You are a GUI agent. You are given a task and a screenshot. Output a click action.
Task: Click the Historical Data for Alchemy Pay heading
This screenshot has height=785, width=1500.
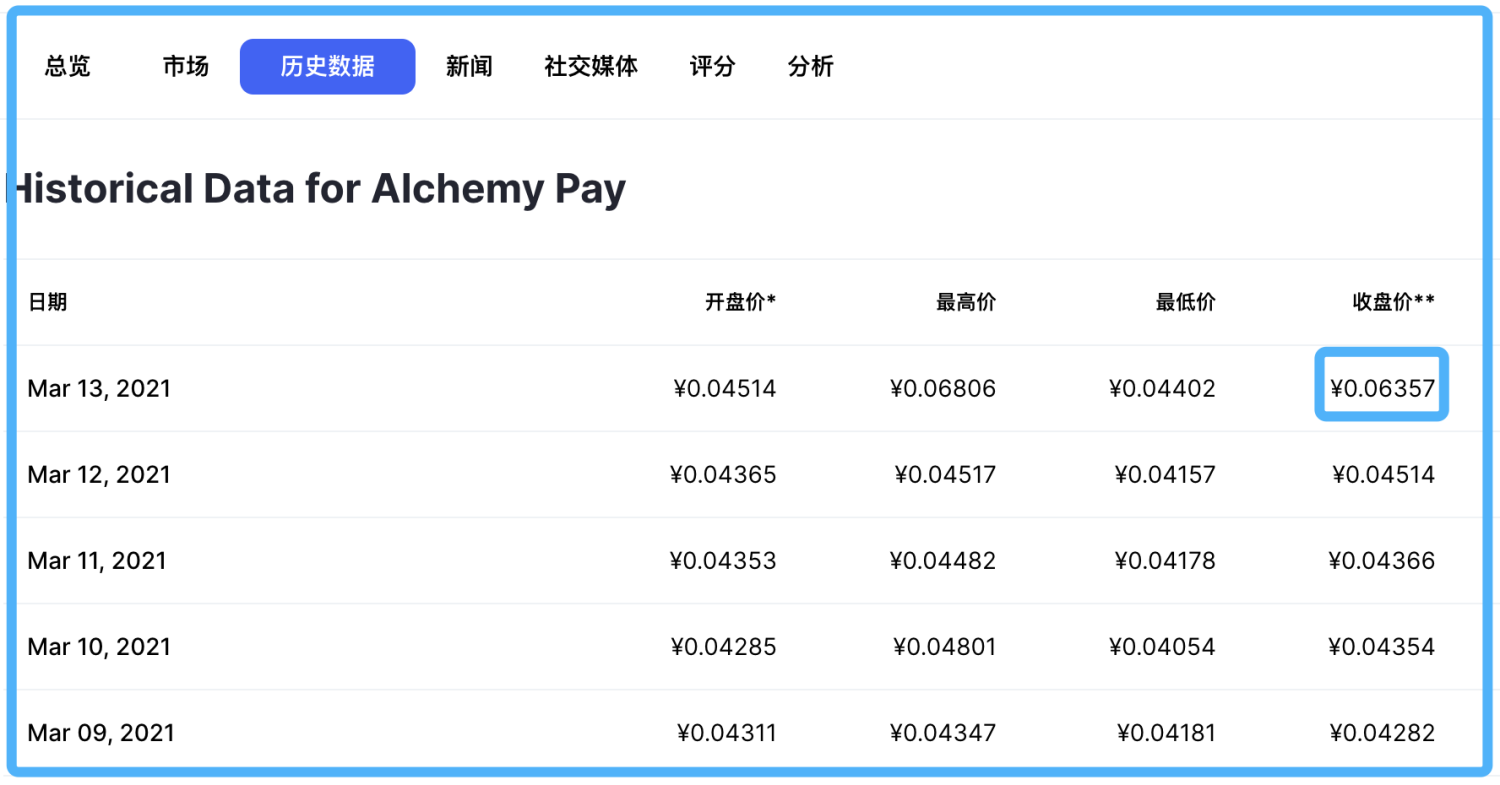[x=318, y=189]
